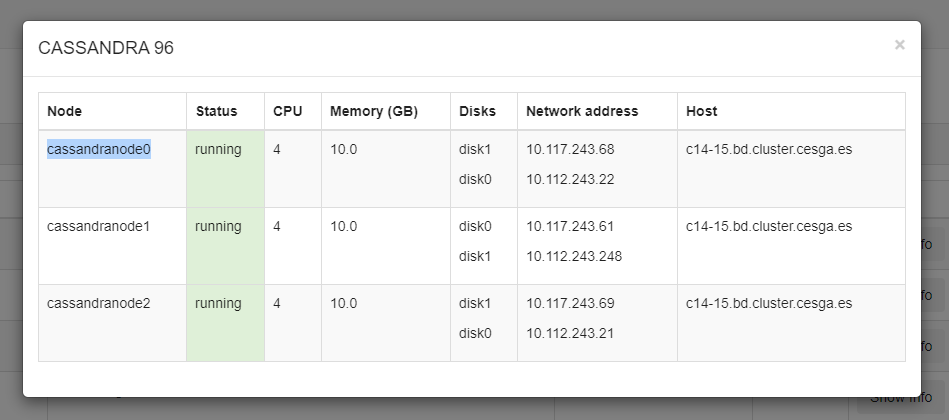949x420 pixels.
Task: Click the CPU column header
Action: coord(288,111)
